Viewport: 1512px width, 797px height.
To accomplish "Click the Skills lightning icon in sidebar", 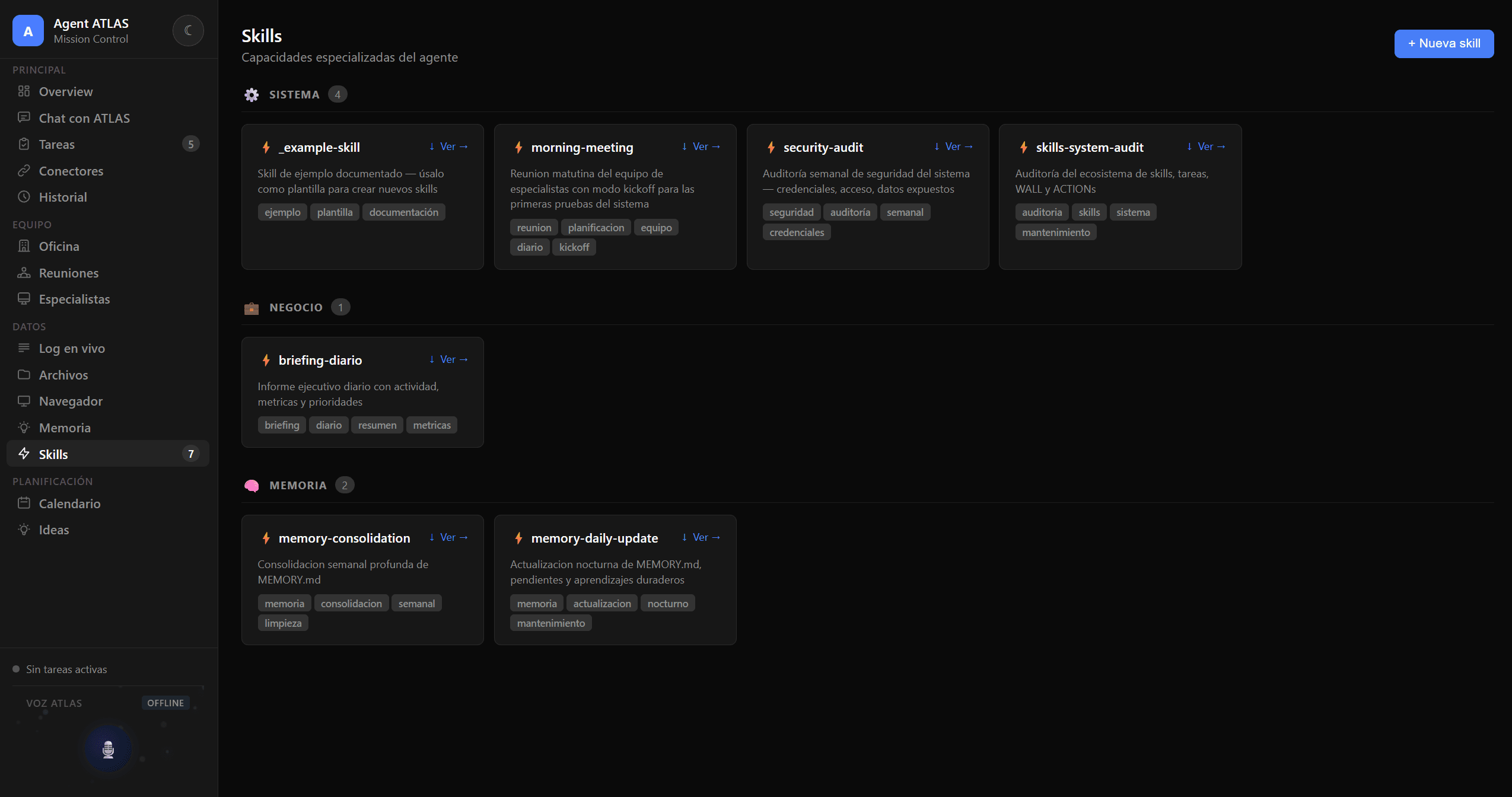I will pos(24,454).
